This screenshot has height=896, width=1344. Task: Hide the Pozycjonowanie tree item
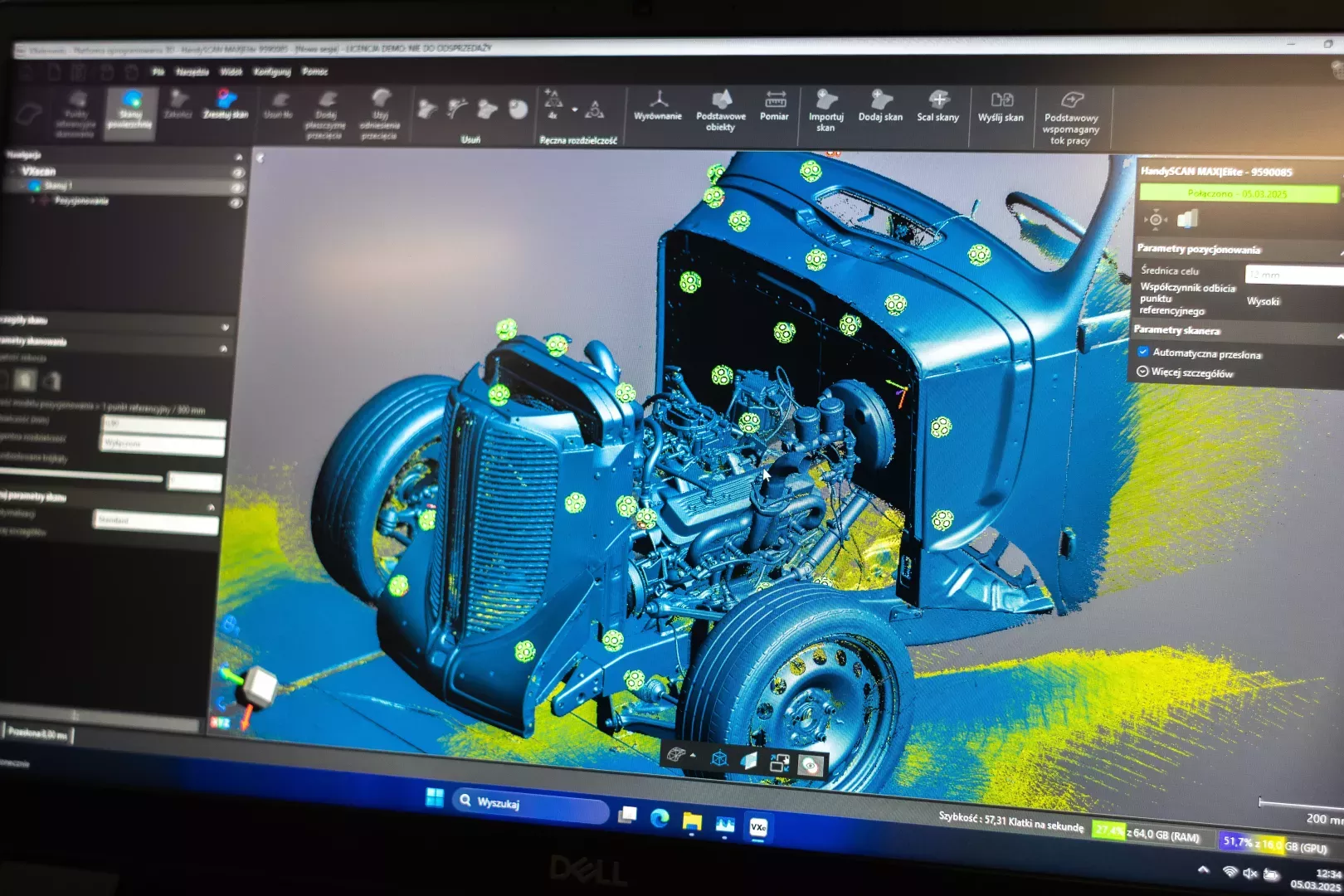[236, 202]
